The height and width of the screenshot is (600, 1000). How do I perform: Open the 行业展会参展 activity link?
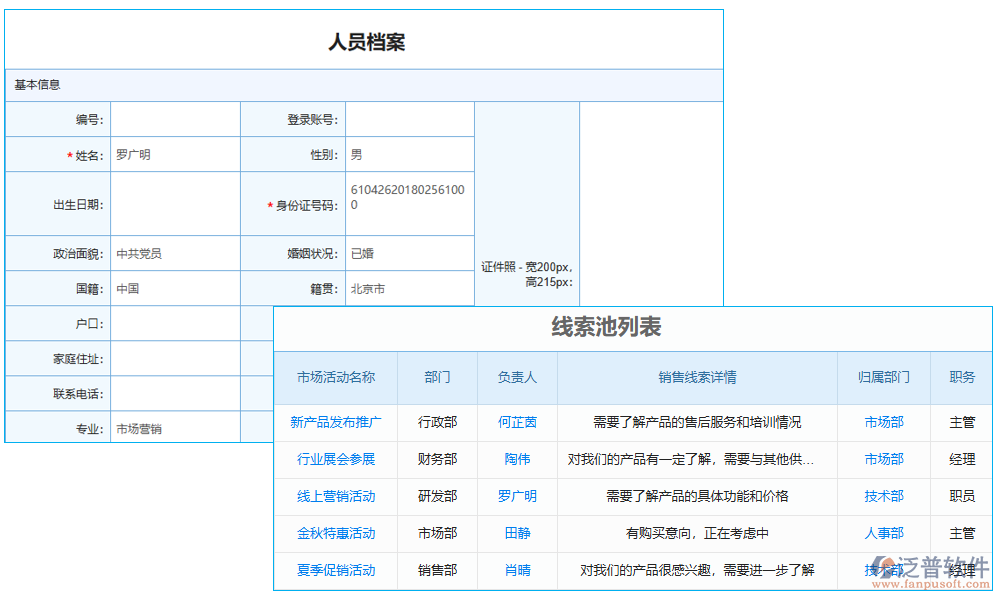pos(336,459)
